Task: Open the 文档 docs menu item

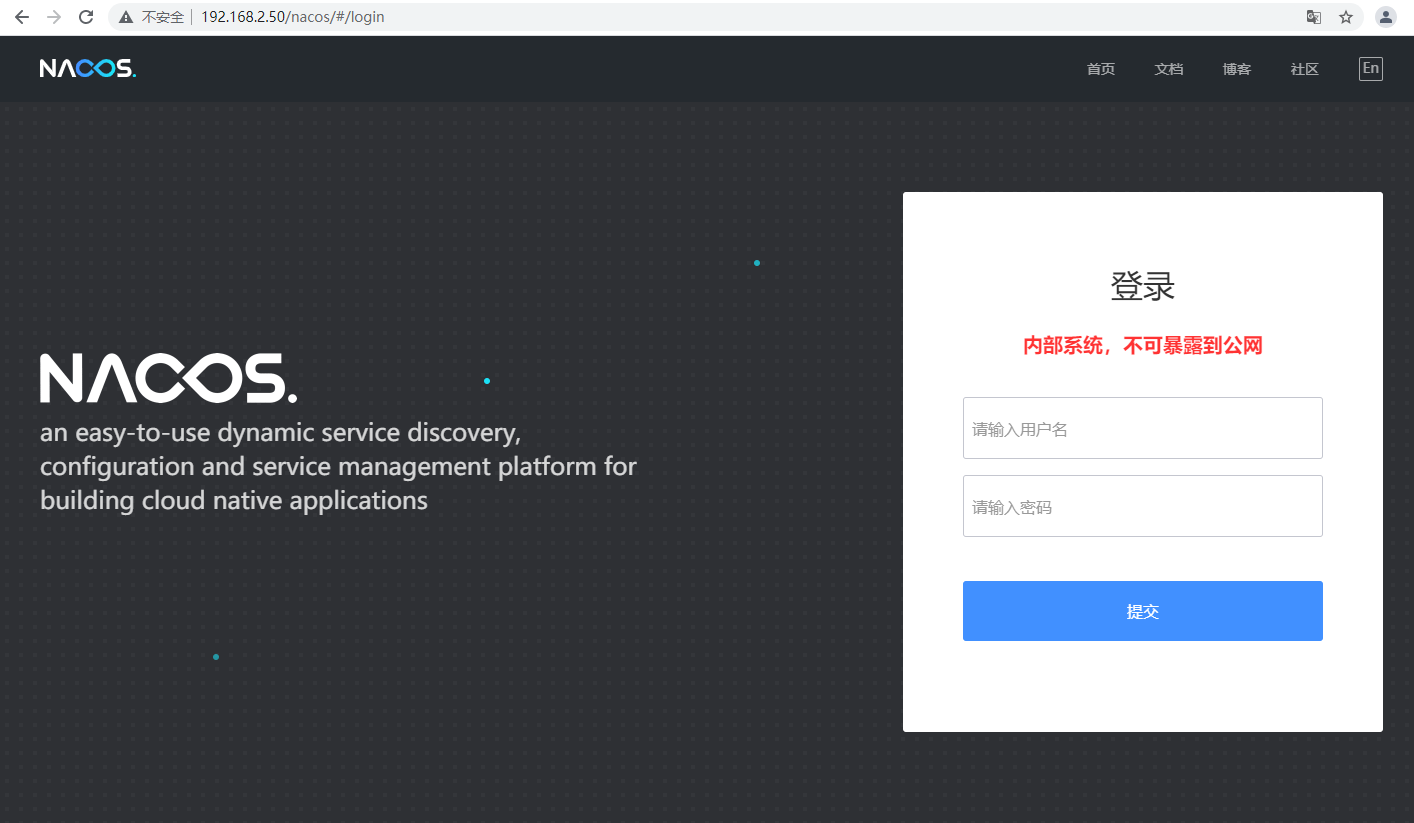Action: tap(1169, 69)
